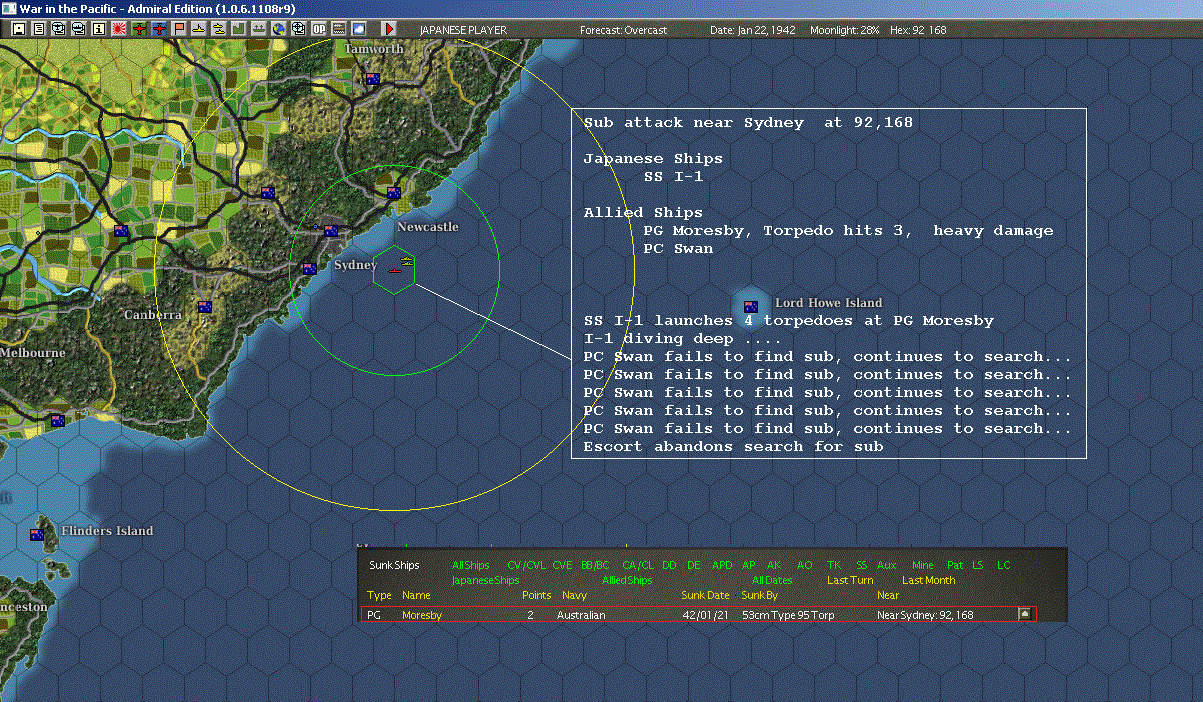Sort sunk ships by Type column
This screenshot has height=702, width=1203.
click(x=380, y=595)
